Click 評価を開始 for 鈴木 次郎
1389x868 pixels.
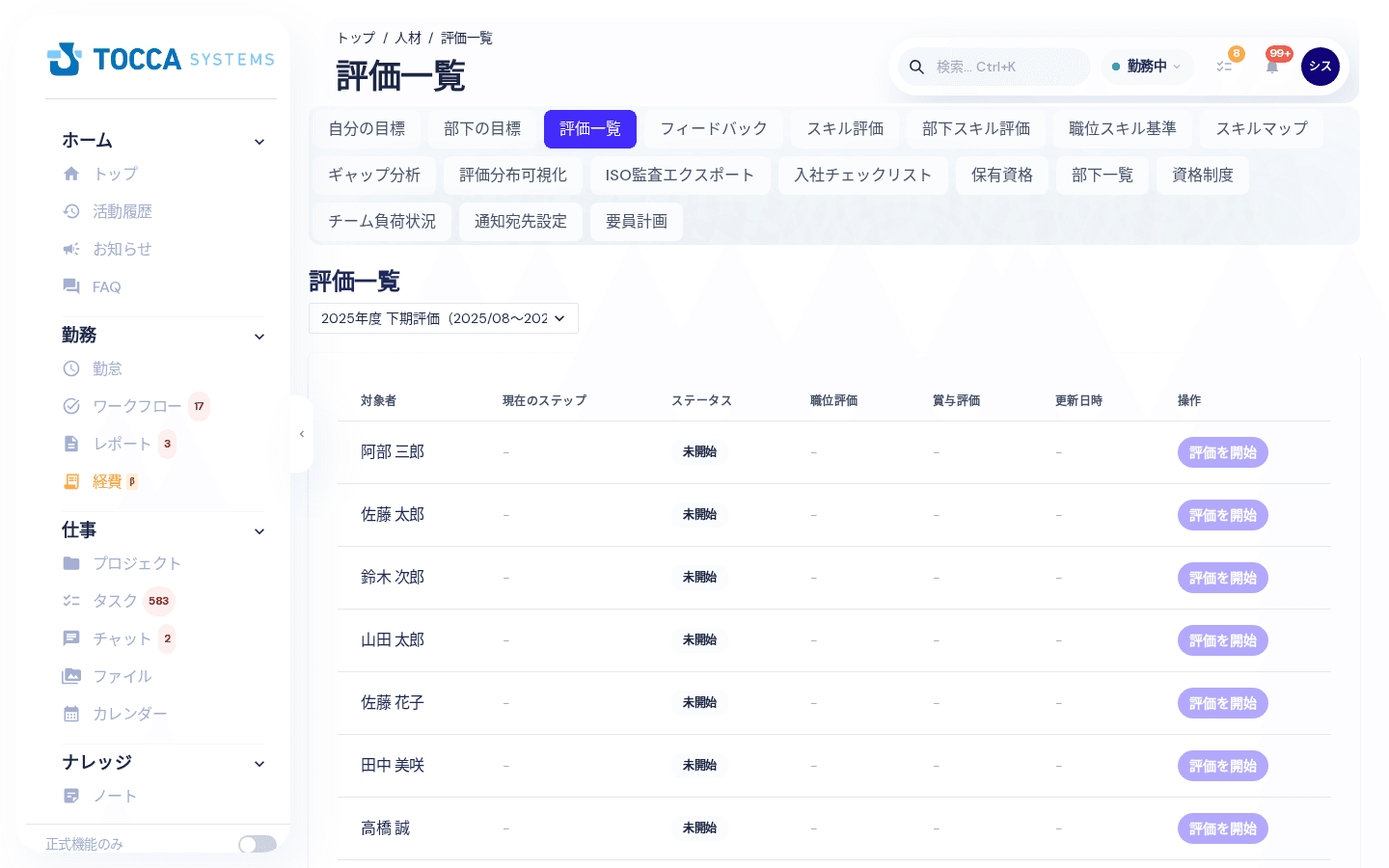1223,578
